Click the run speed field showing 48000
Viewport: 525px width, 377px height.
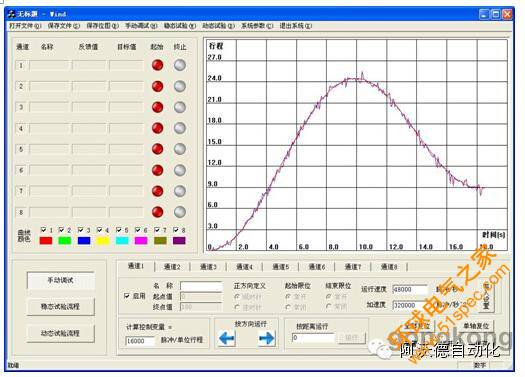coord(410,290)
